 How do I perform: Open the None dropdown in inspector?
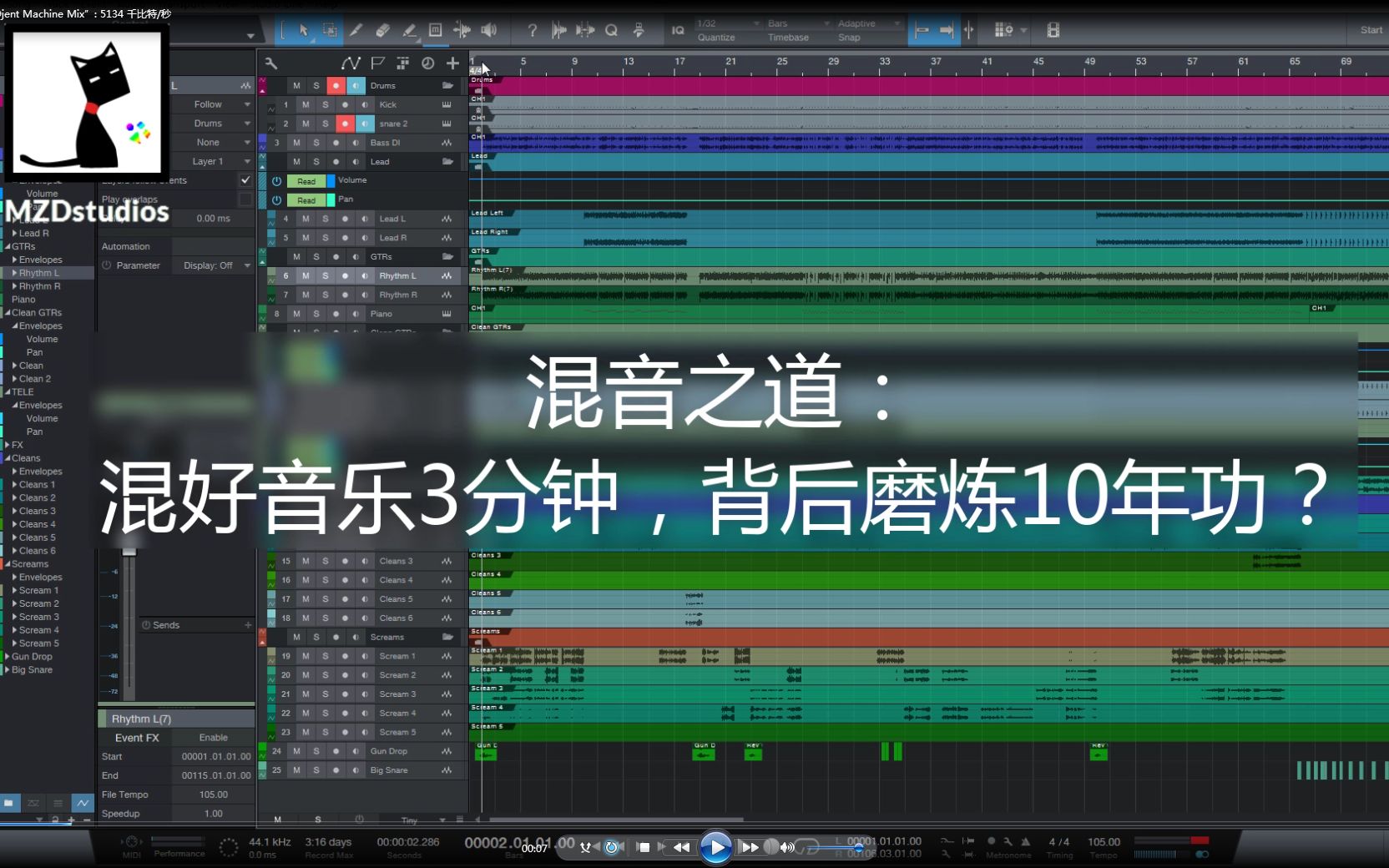[213, 142]
